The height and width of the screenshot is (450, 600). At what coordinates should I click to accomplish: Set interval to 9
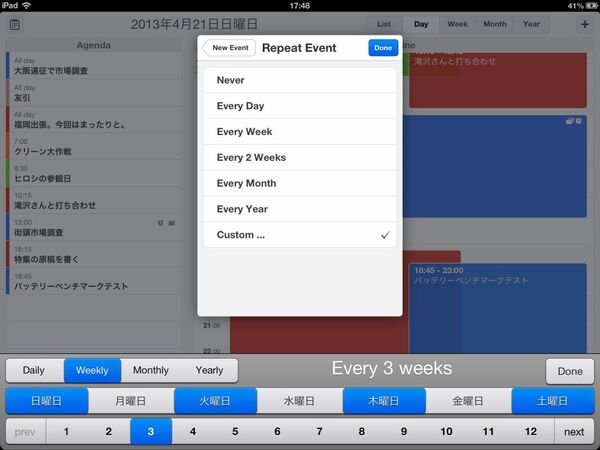click(404, 432)
